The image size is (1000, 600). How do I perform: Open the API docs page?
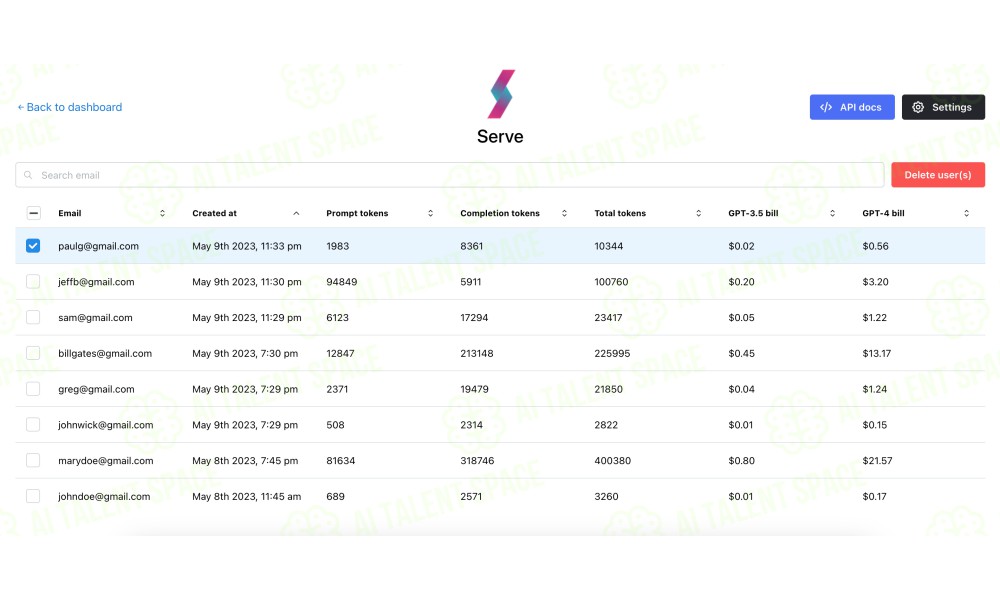(x=852, y=107)
